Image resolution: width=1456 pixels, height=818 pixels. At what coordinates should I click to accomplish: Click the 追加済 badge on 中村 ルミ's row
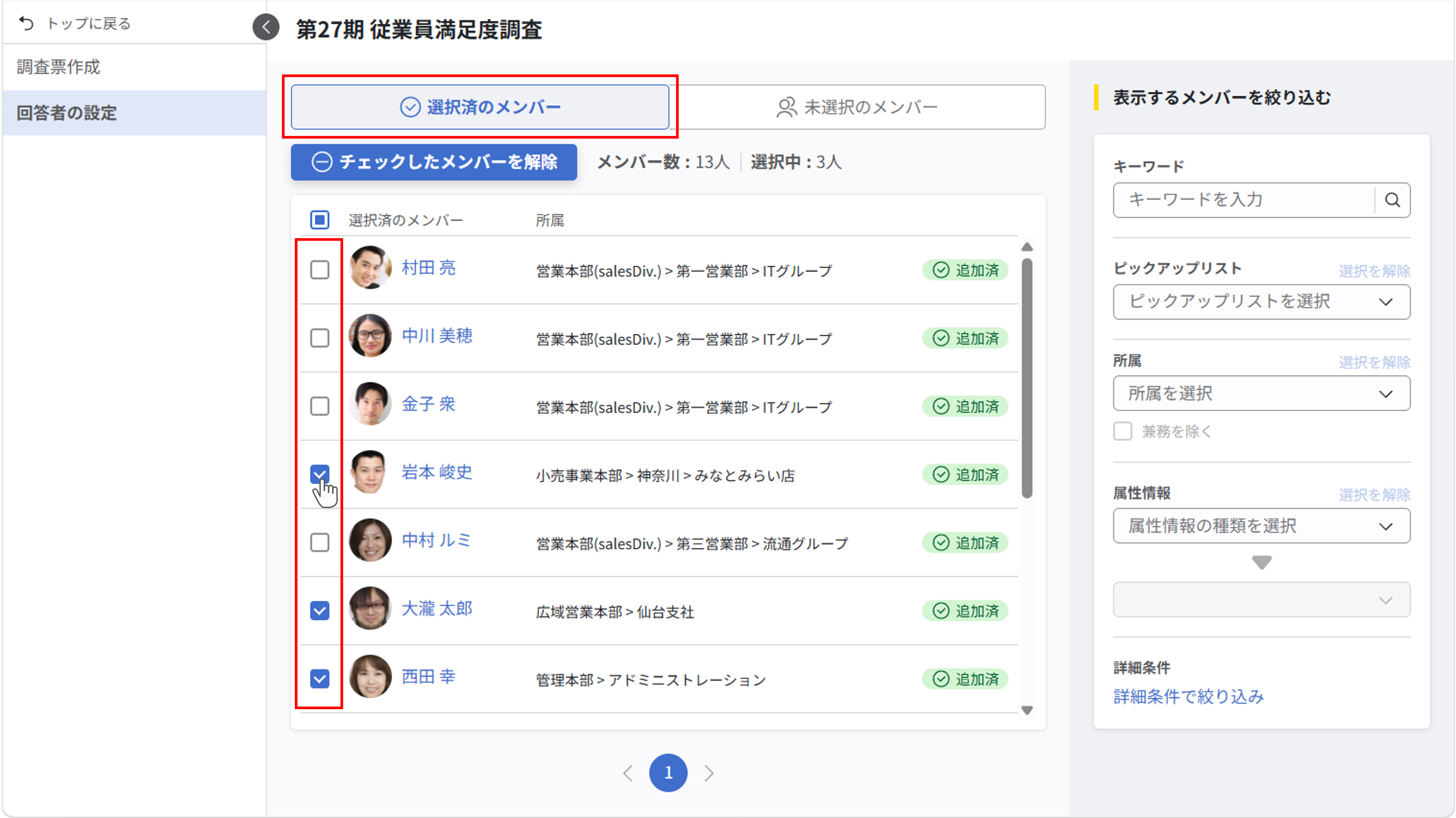point(965,543)
